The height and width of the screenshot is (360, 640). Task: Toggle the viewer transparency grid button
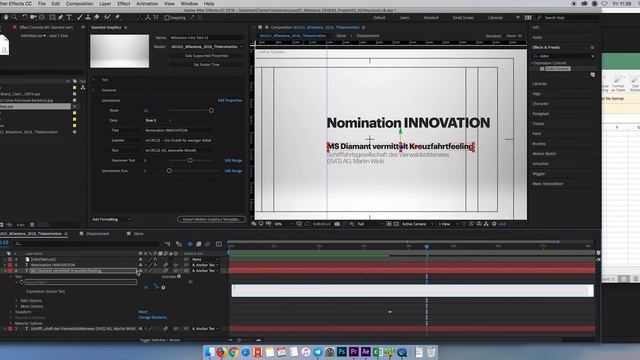[x=396, y=224]
